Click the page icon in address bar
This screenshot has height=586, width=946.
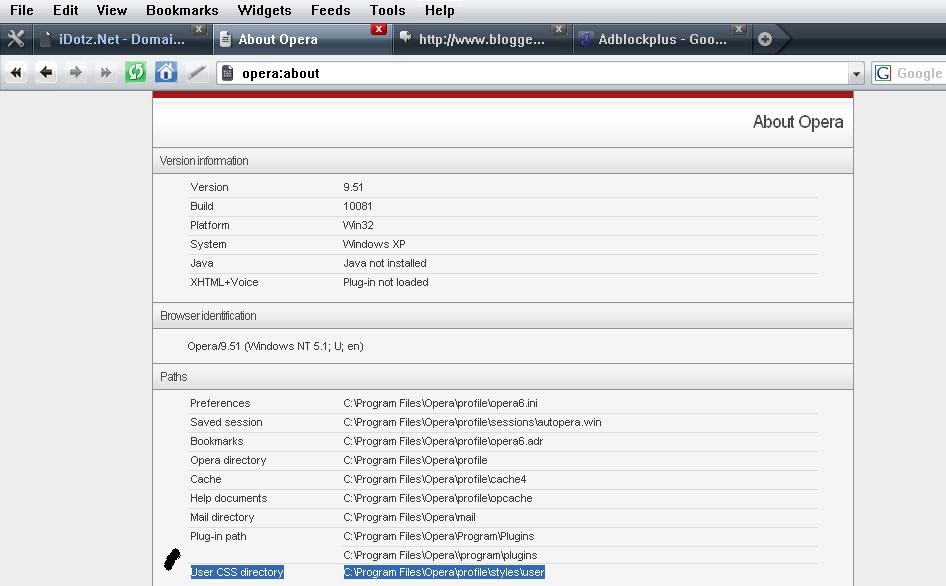point(227,73)
